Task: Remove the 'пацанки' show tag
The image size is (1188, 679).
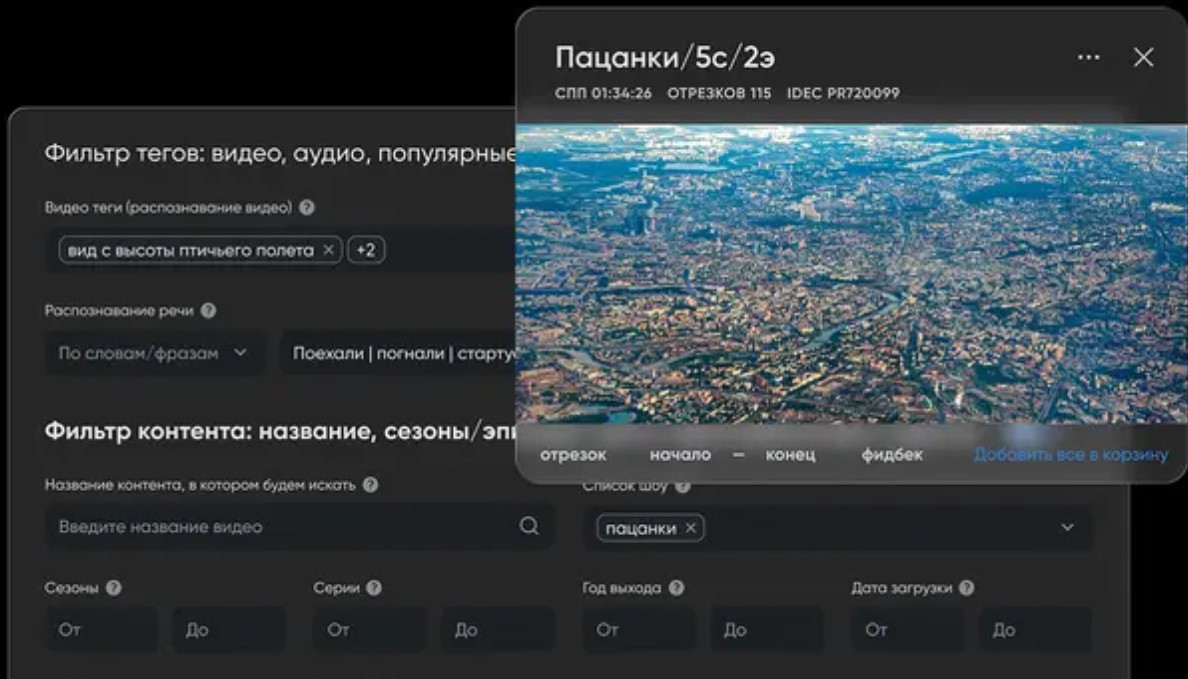Action: point(690,528)
